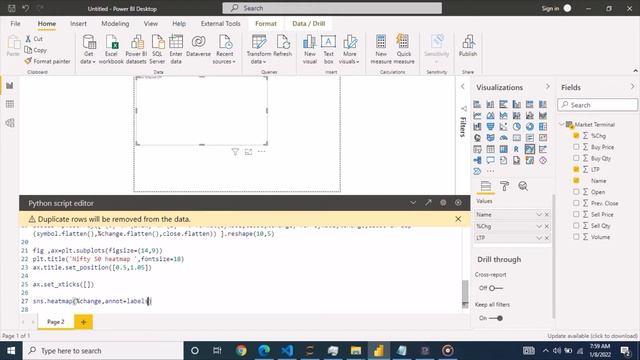This screenshot has width=640, height=360.
Task: Select the stacked bar chart visual
Action: click(x=477, y=104)
